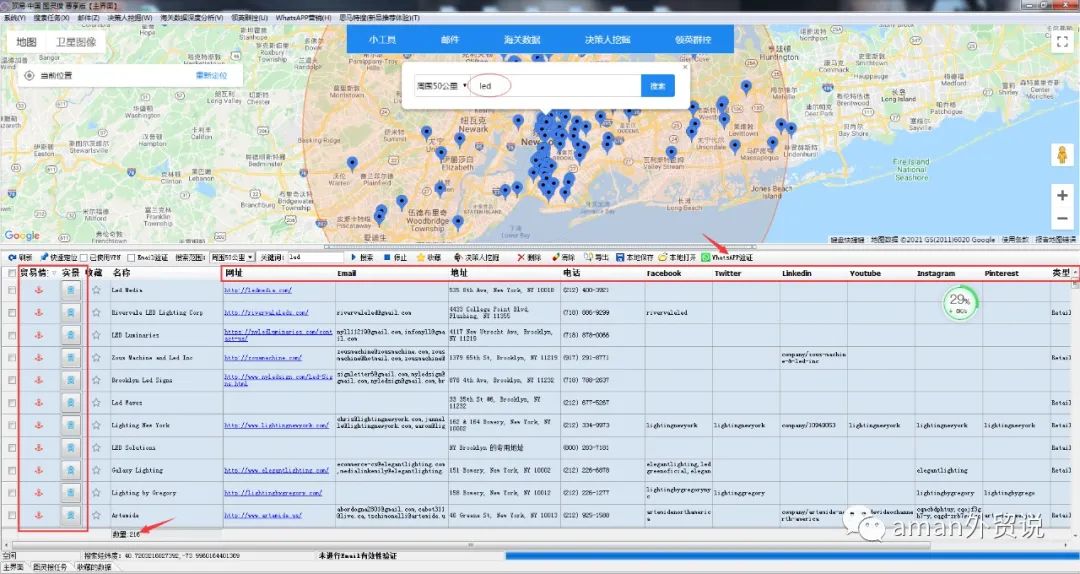Open the artemide.us website link
The image size is (1080, 574).
tap(262, 515)
